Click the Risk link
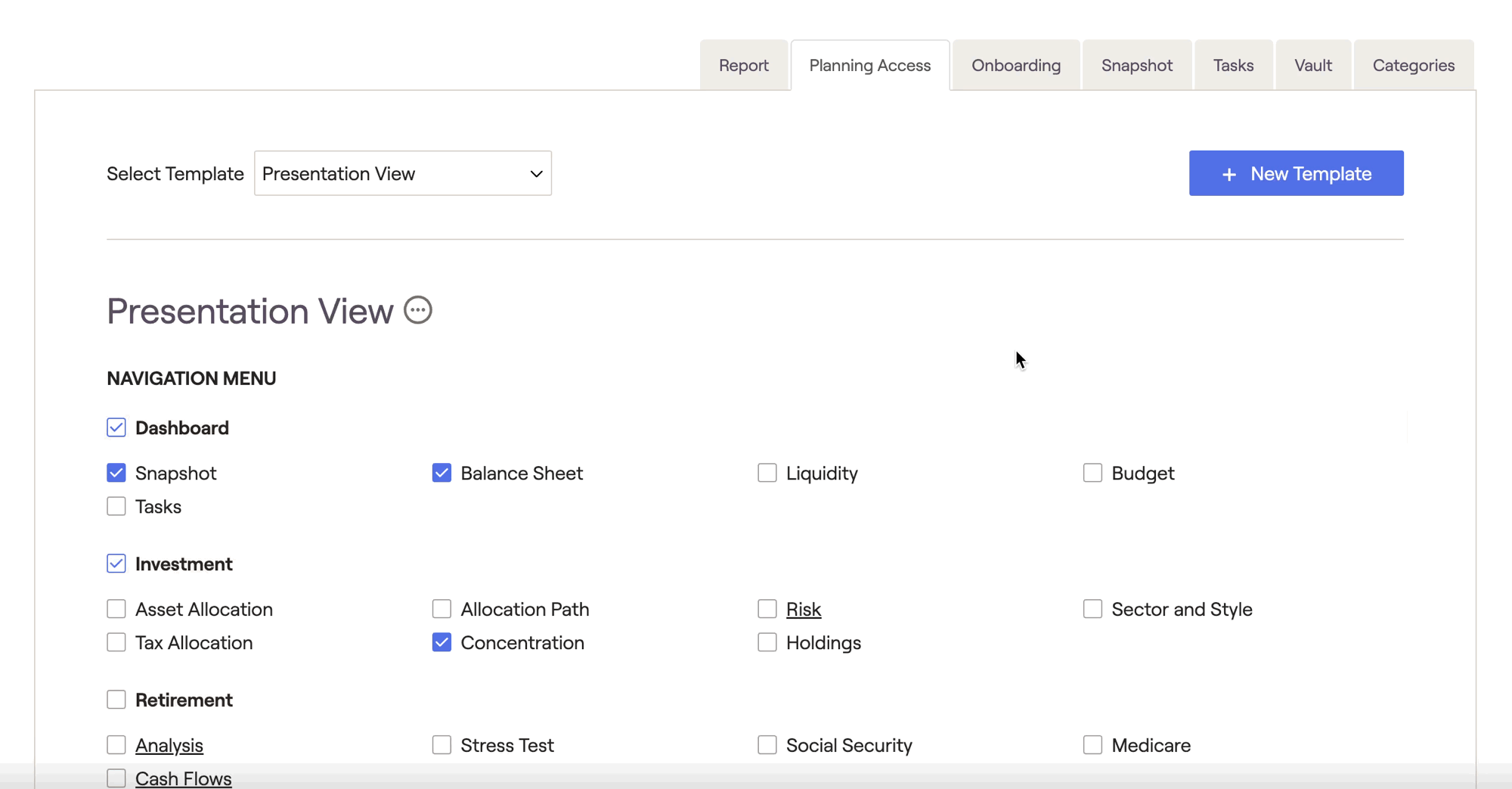1512x789 pixels. click(x=803, y=610)
